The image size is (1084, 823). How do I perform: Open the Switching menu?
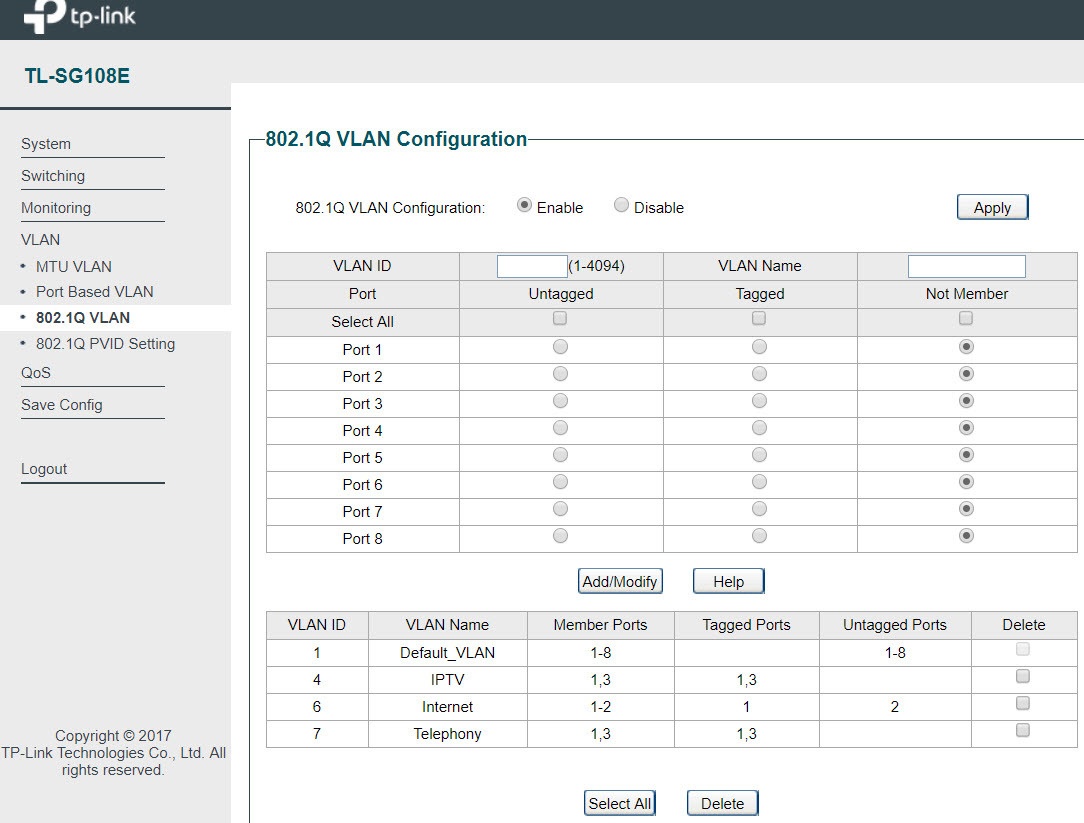click(x=53, y=176)
